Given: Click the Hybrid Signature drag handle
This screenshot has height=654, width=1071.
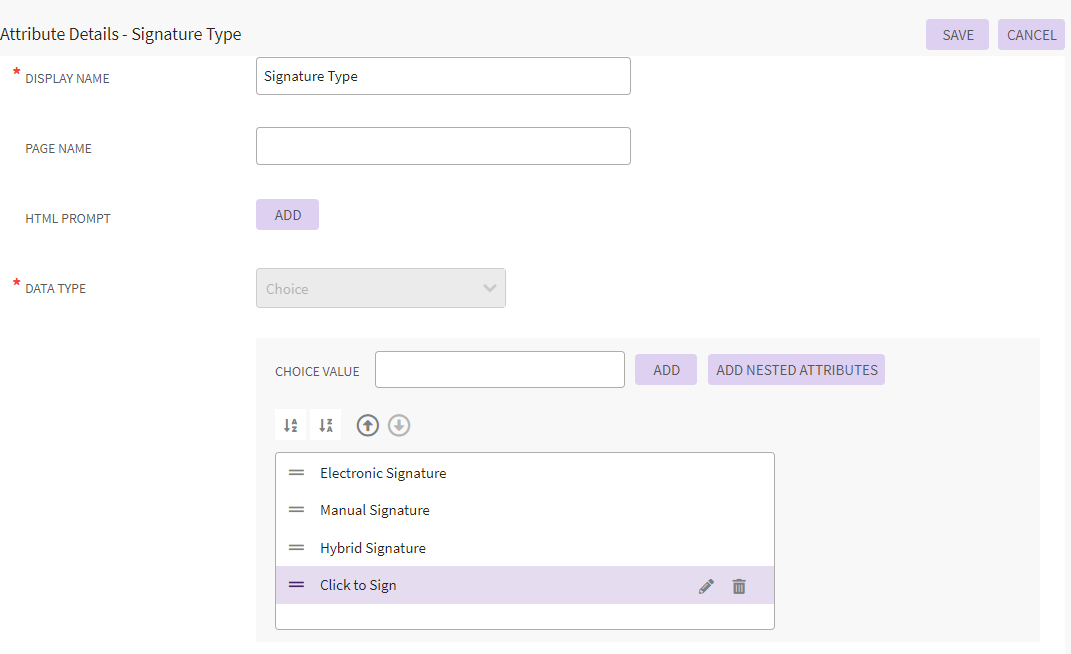Looking at the screenshot, I should [x=296, y=548].
